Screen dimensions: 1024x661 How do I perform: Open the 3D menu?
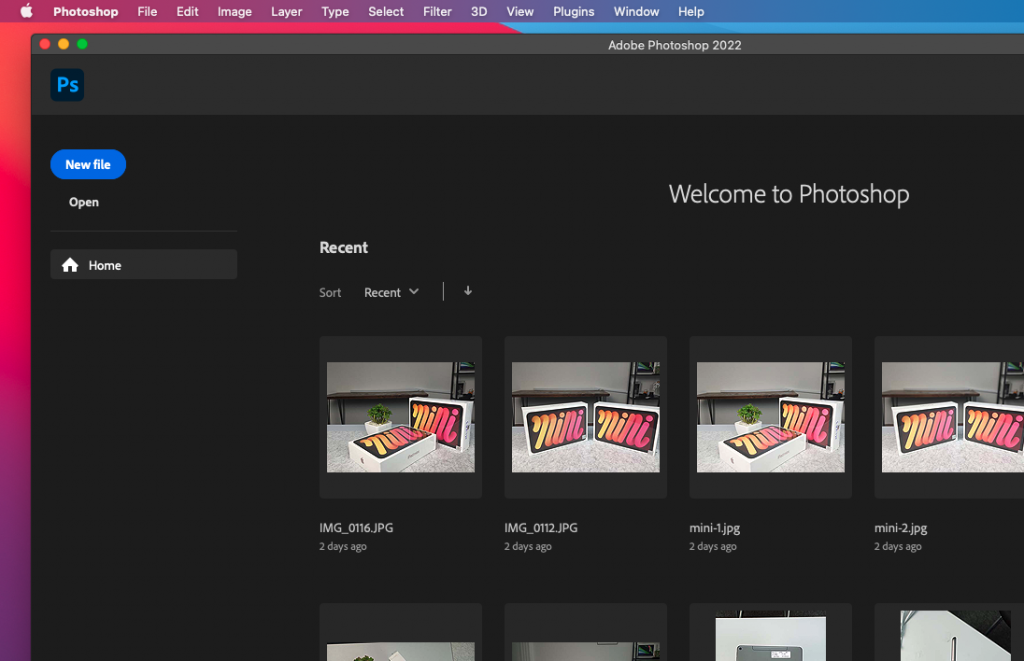(x=479, y=11)
